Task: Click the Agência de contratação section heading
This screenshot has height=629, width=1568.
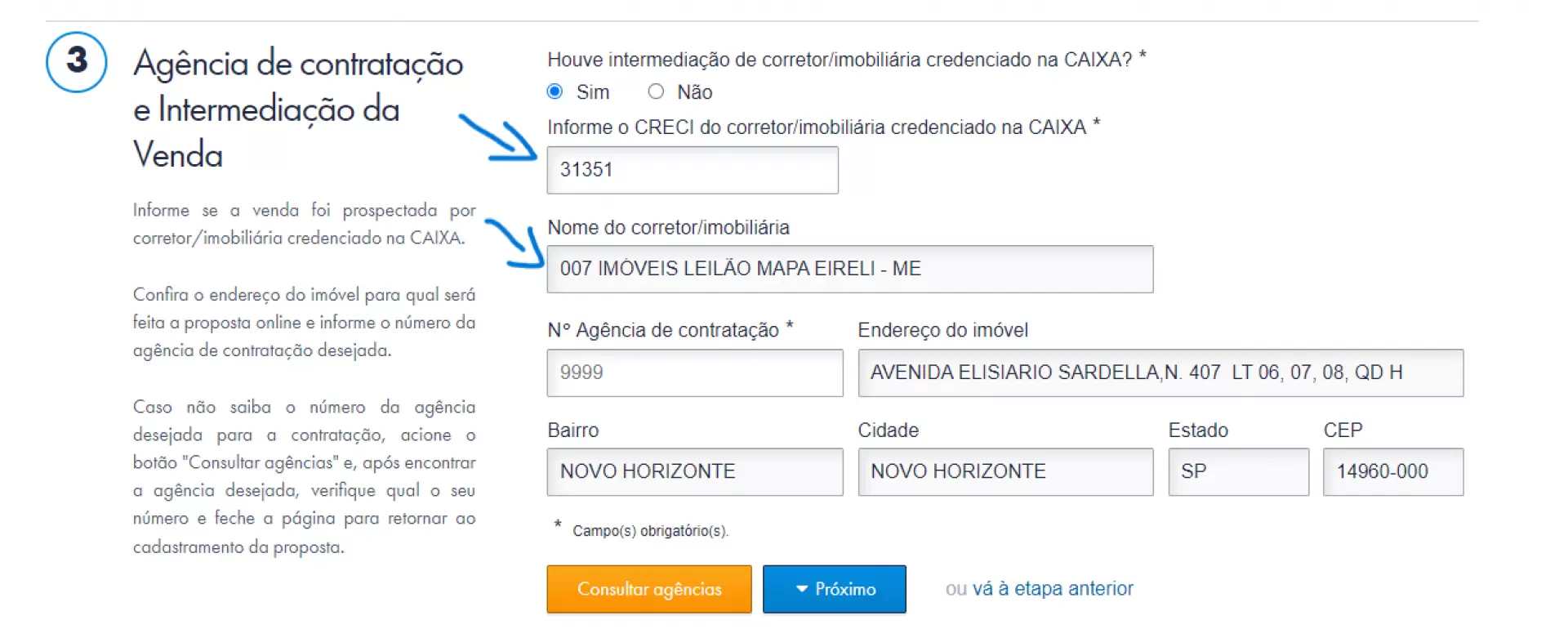Action: coord(299,109)
